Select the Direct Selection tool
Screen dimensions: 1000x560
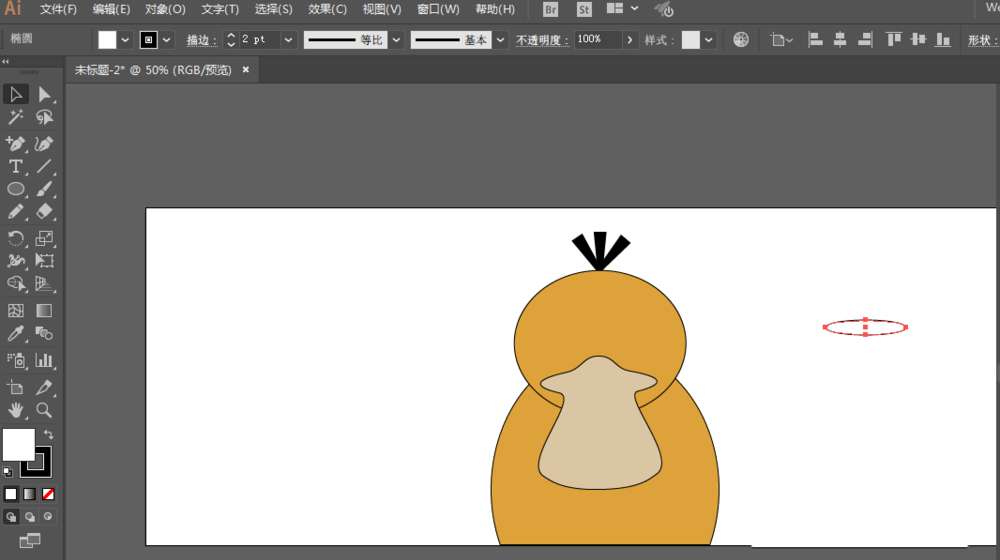tap(44, 94)
